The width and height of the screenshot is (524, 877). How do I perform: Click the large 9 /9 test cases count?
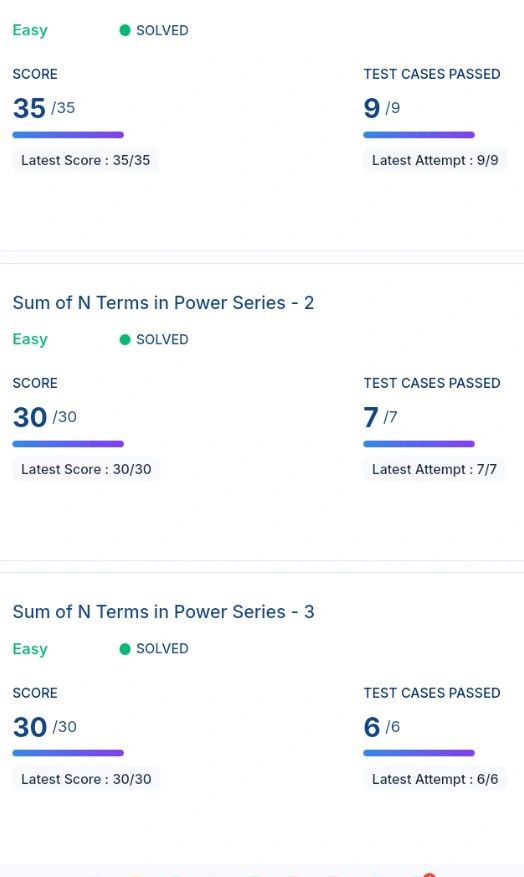(x=382, y=108)
